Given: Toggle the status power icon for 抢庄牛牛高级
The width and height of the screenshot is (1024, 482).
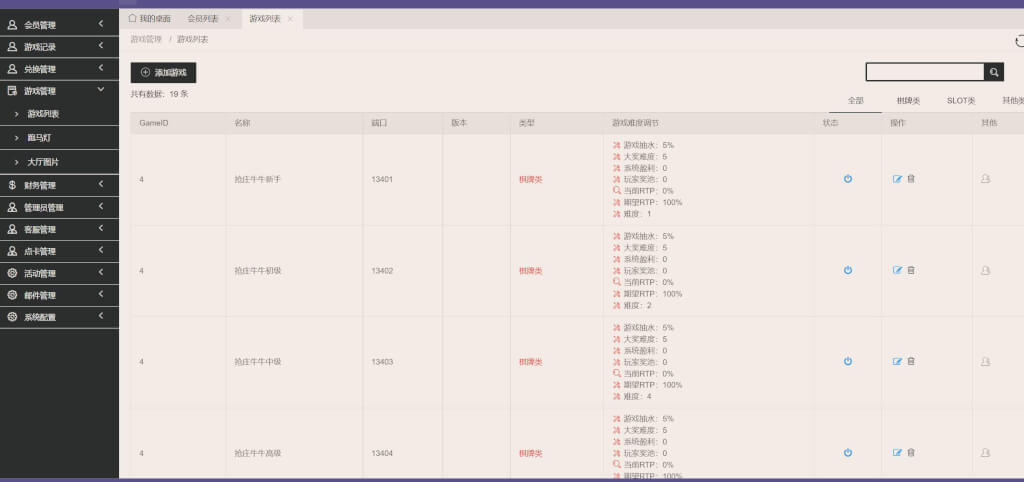Looking at the screenshot, I should pos(848,453).
